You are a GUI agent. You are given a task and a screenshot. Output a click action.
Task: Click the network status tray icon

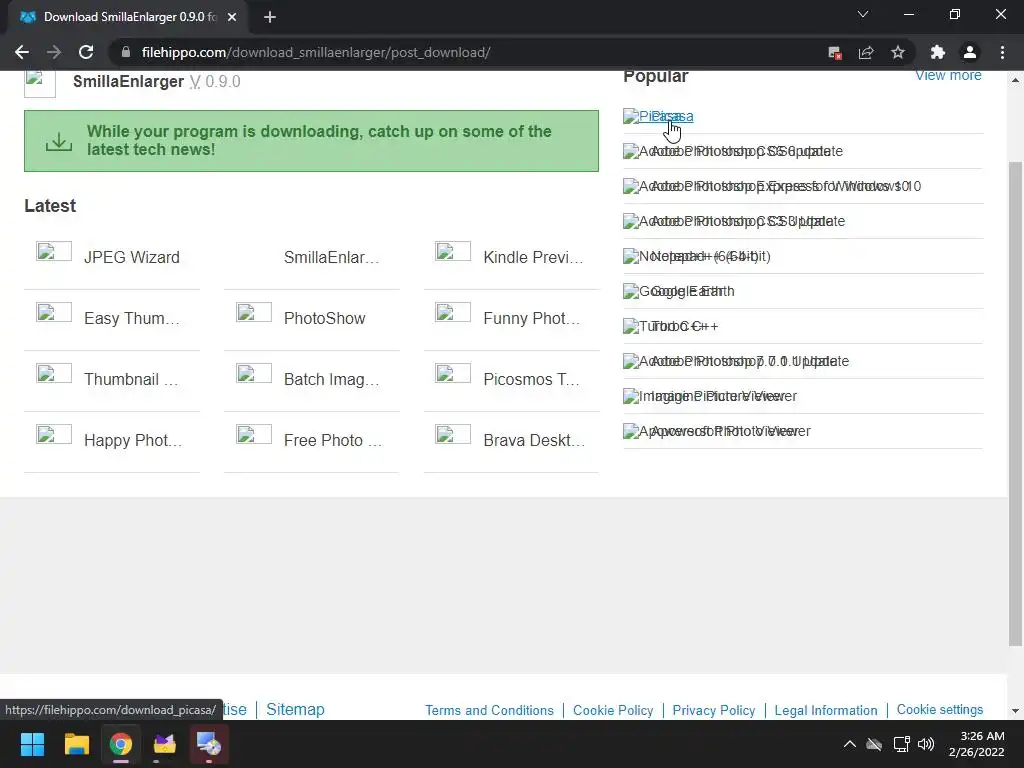click(x=902, y=744)
